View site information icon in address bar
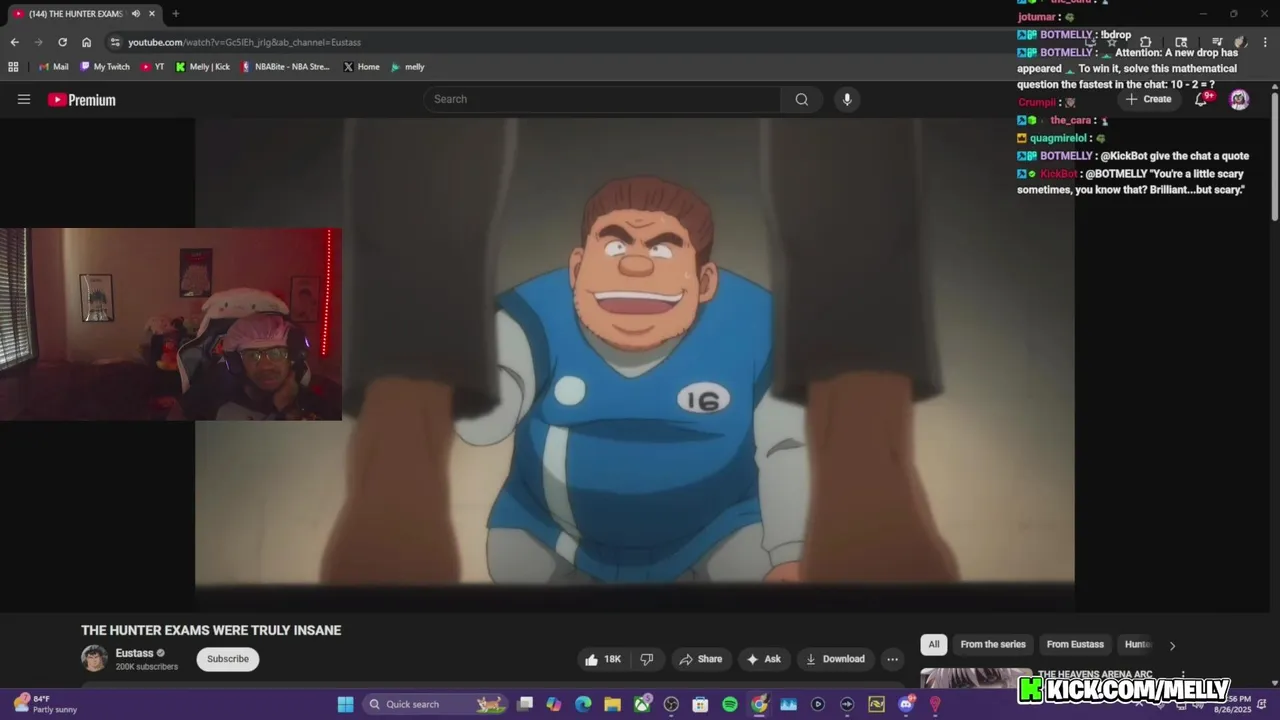This screenshot has height=720, width=1280. coord(115,42)
